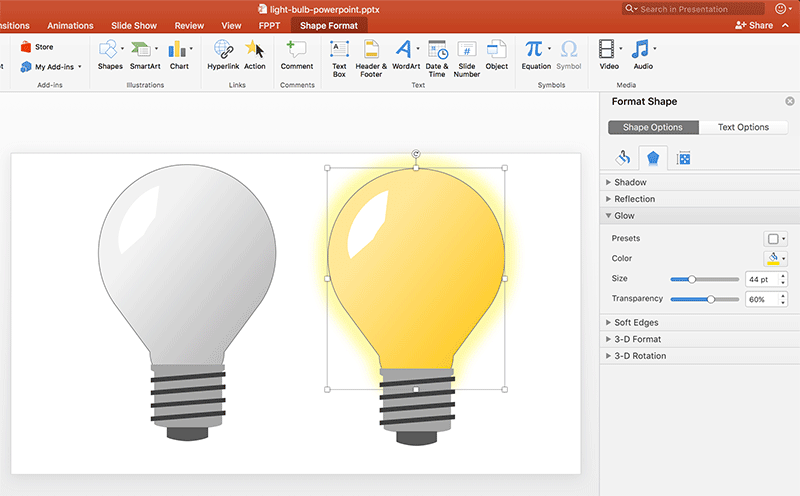Viewport: 800px width, 496px height.
Task: Open the Animations ribbon tab
Action: tap(70, 25)
